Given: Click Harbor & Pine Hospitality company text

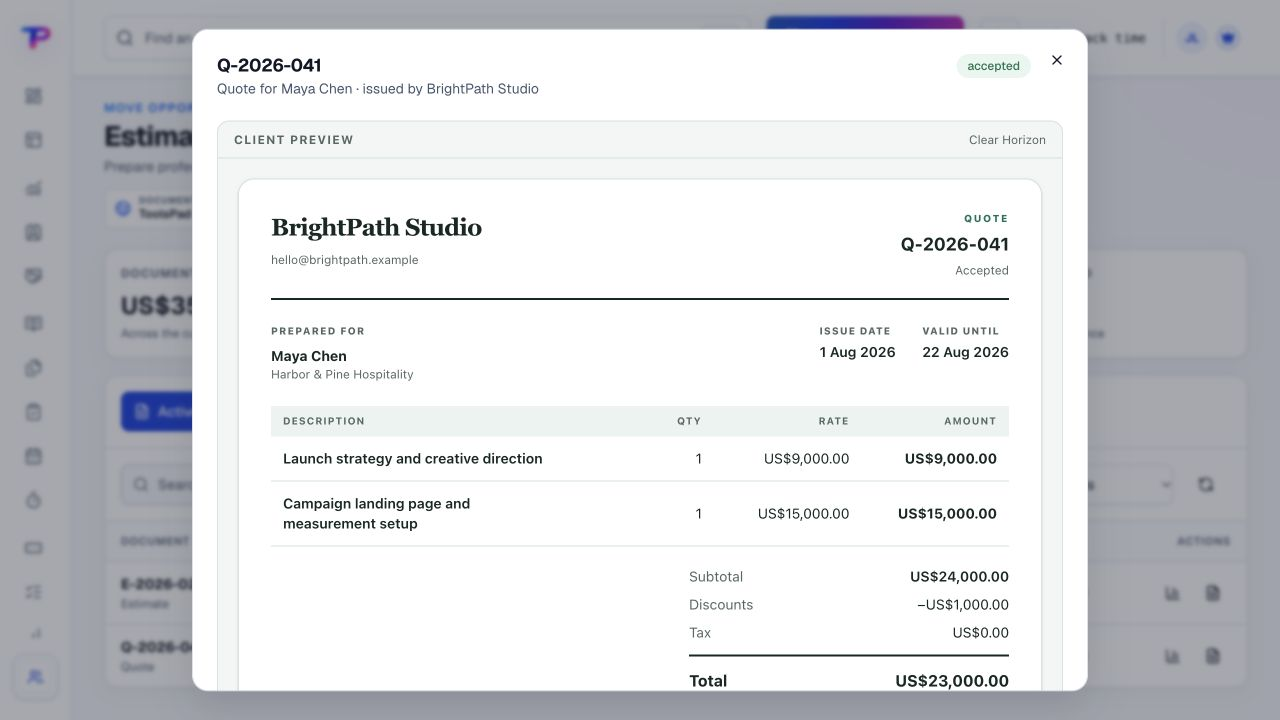Looking at the screenshot, I should tap(342, 375).
